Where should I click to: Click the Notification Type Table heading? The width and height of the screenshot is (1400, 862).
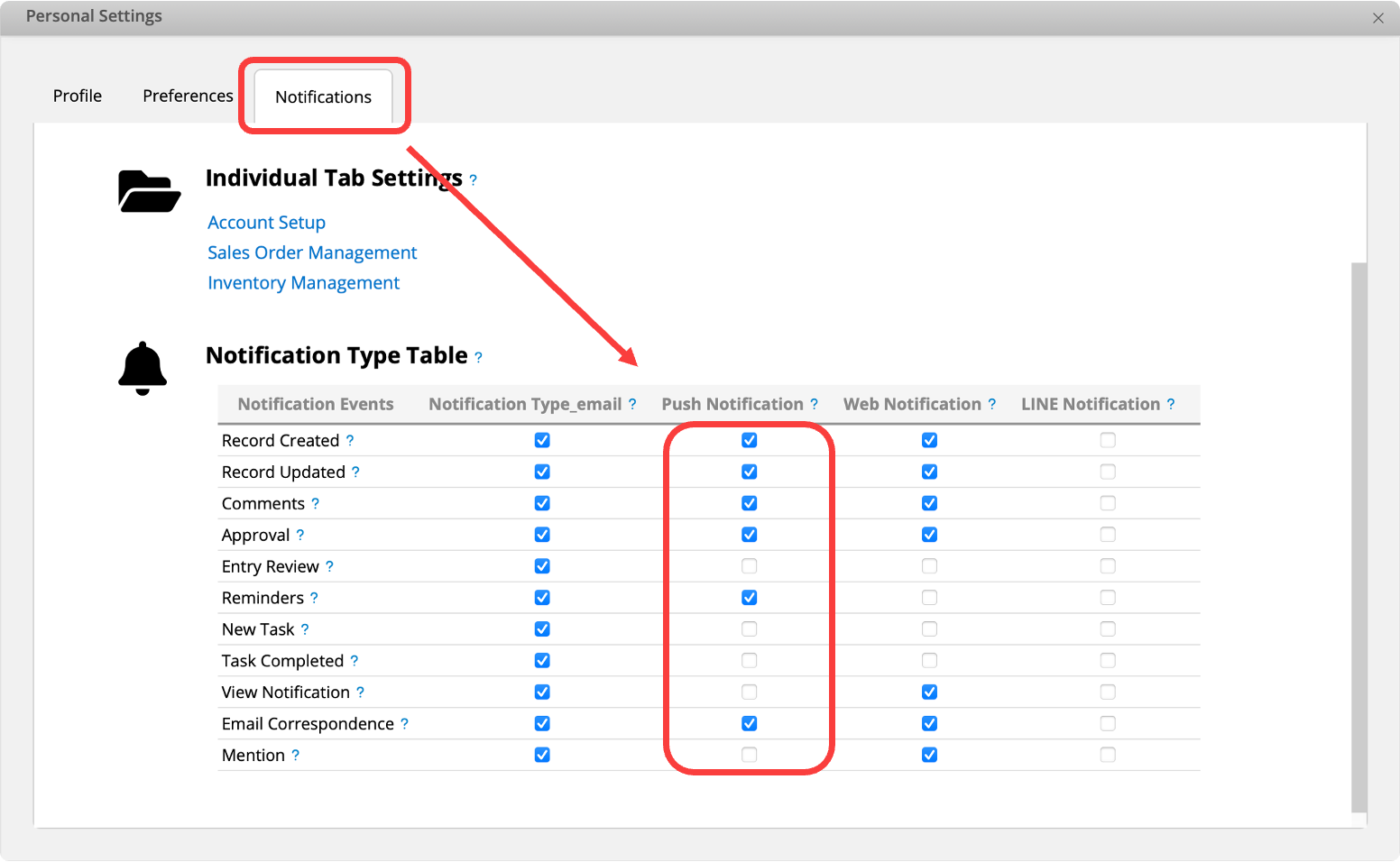[x=336, y=355]
